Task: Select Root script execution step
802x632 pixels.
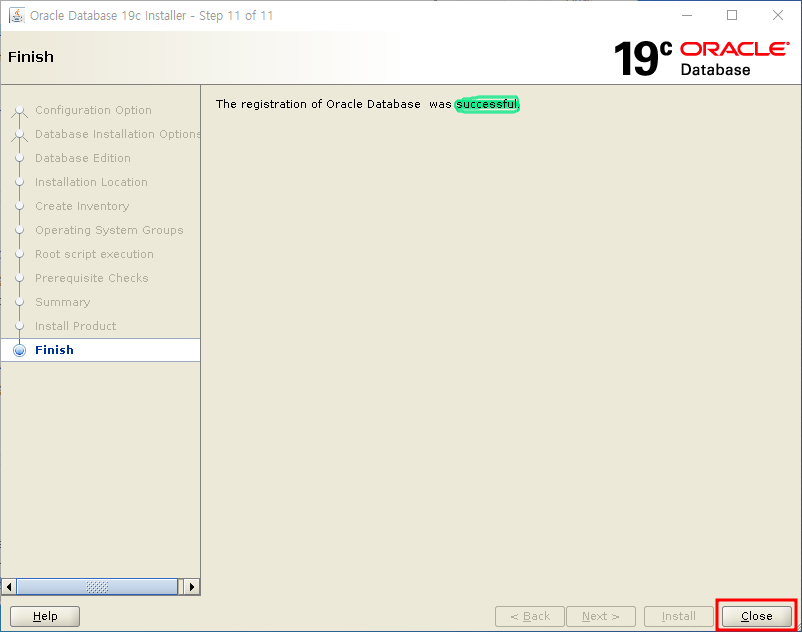Action: point(94,254)
